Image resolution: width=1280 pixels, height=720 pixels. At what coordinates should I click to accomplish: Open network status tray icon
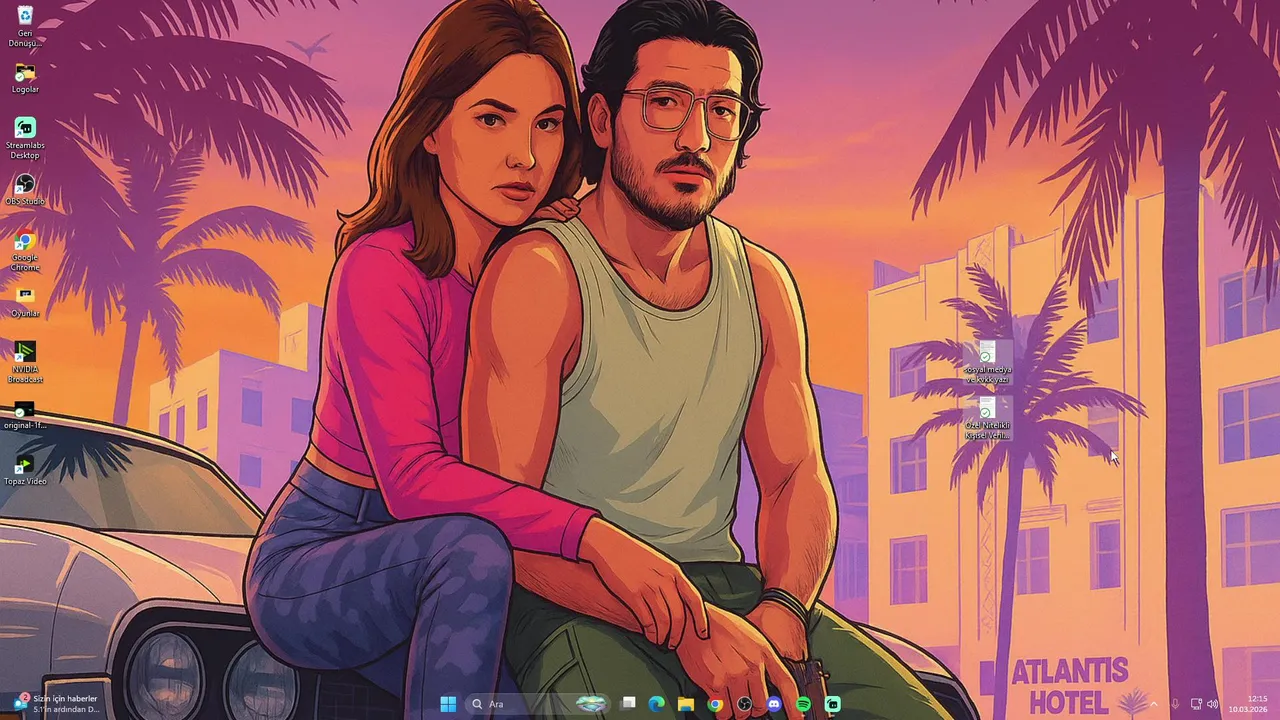click(x=1196, y=704)
